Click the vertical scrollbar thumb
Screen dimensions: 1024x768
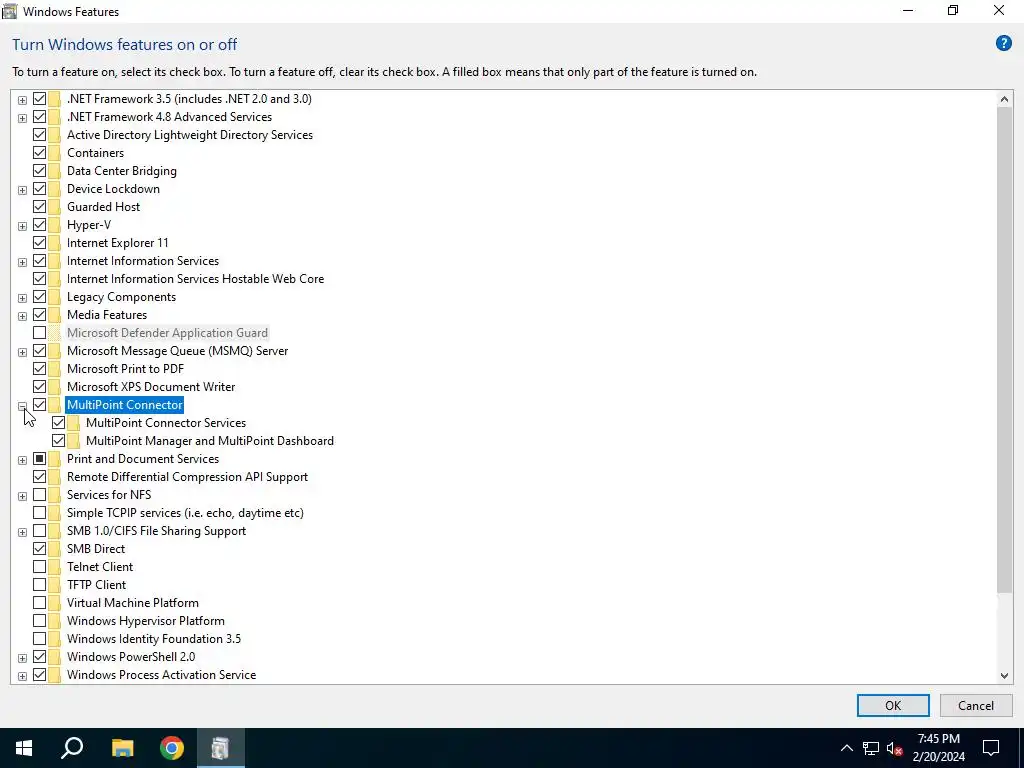click(1004, 351)
